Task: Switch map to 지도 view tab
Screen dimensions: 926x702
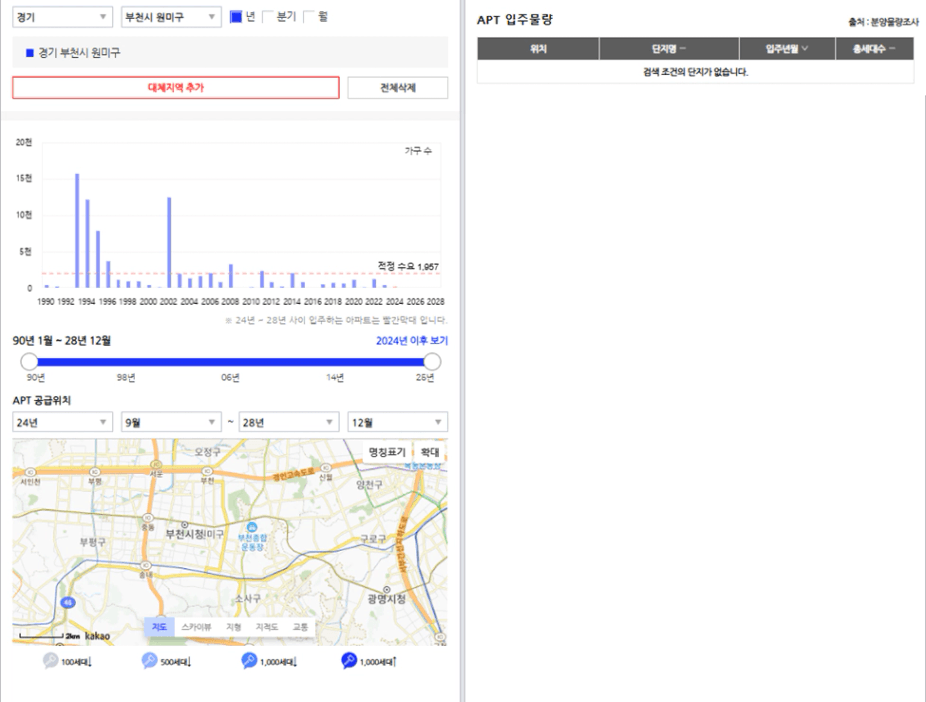Action: pos(159,627)
